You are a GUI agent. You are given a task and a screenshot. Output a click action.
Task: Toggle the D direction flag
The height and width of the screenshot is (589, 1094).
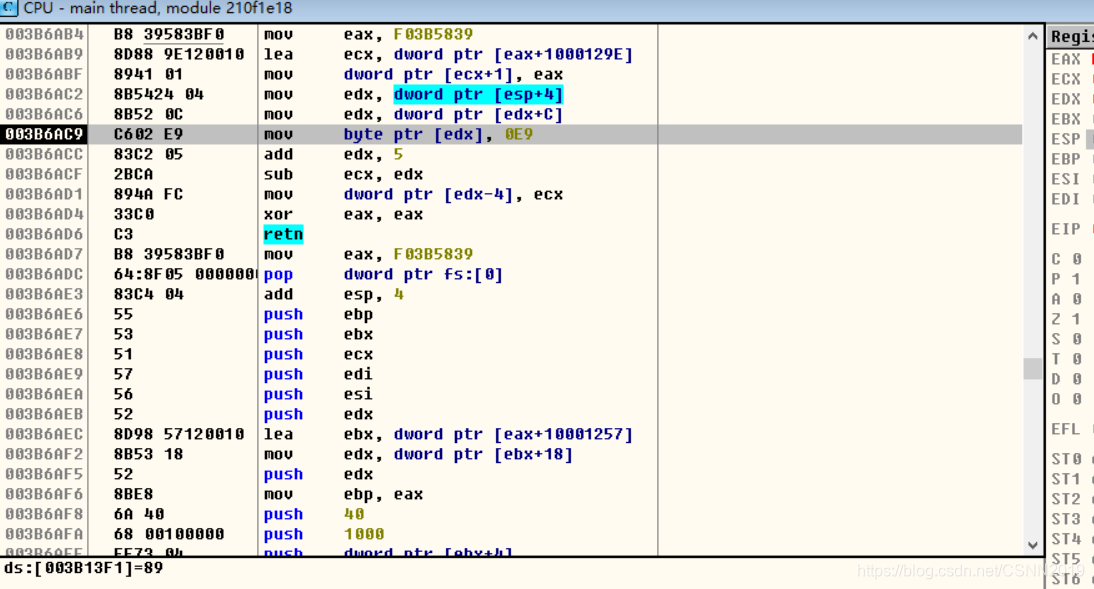click(1067, 379)
